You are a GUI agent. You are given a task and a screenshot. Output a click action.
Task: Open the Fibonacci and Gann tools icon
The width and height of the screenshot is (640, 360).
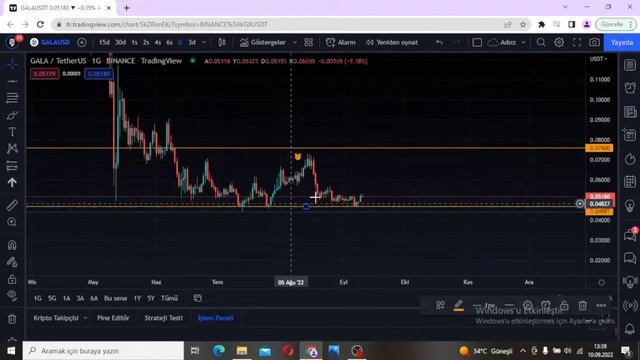coord(12,98)
